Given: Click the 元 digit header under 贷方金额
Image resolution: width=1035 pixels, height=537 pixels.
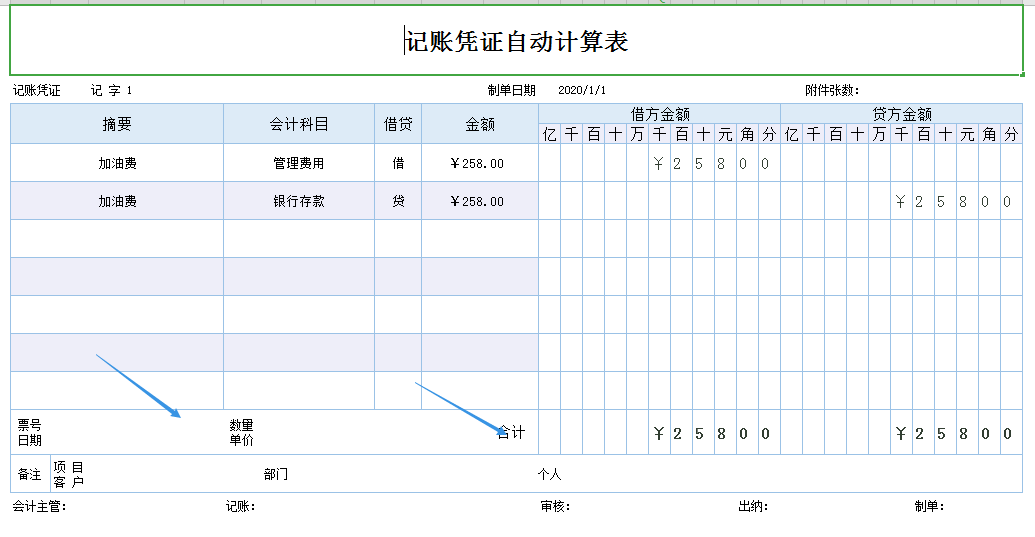Looking at the screenshot, I should (968, 135).
